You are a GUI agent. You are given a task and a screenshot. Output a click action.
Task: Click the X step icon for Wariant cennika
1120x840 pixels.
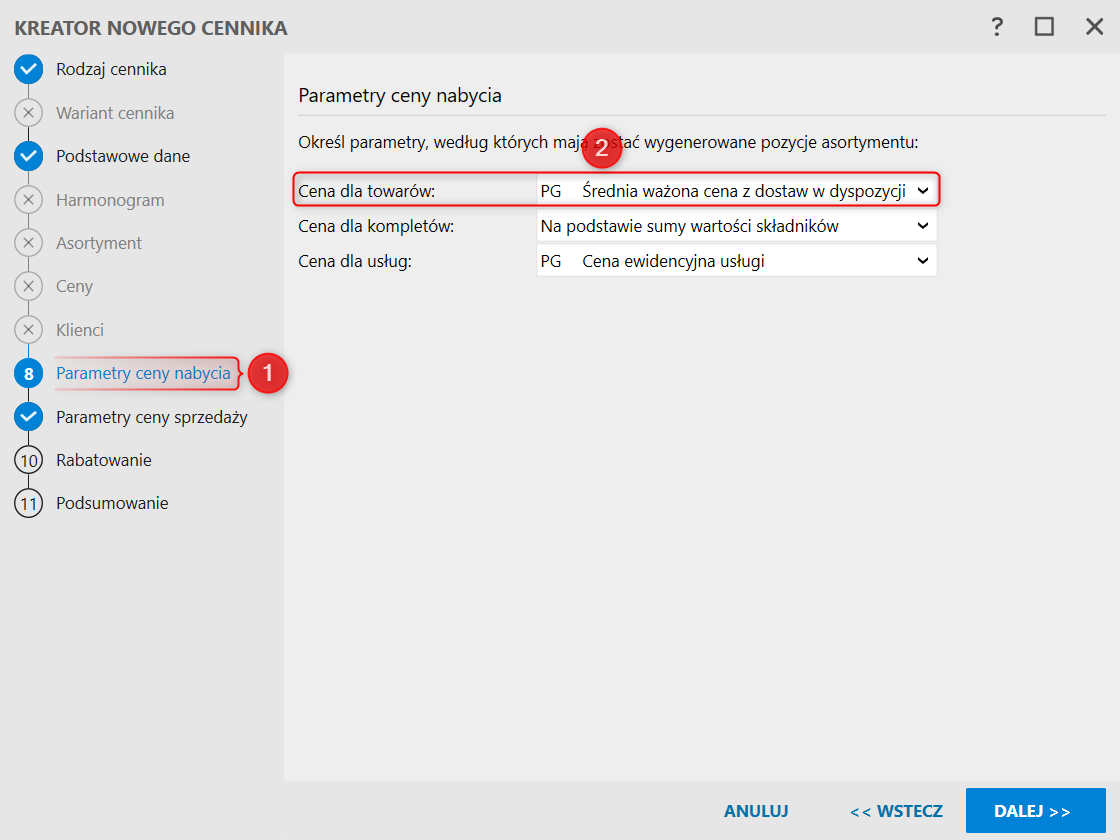coord(28,113)
